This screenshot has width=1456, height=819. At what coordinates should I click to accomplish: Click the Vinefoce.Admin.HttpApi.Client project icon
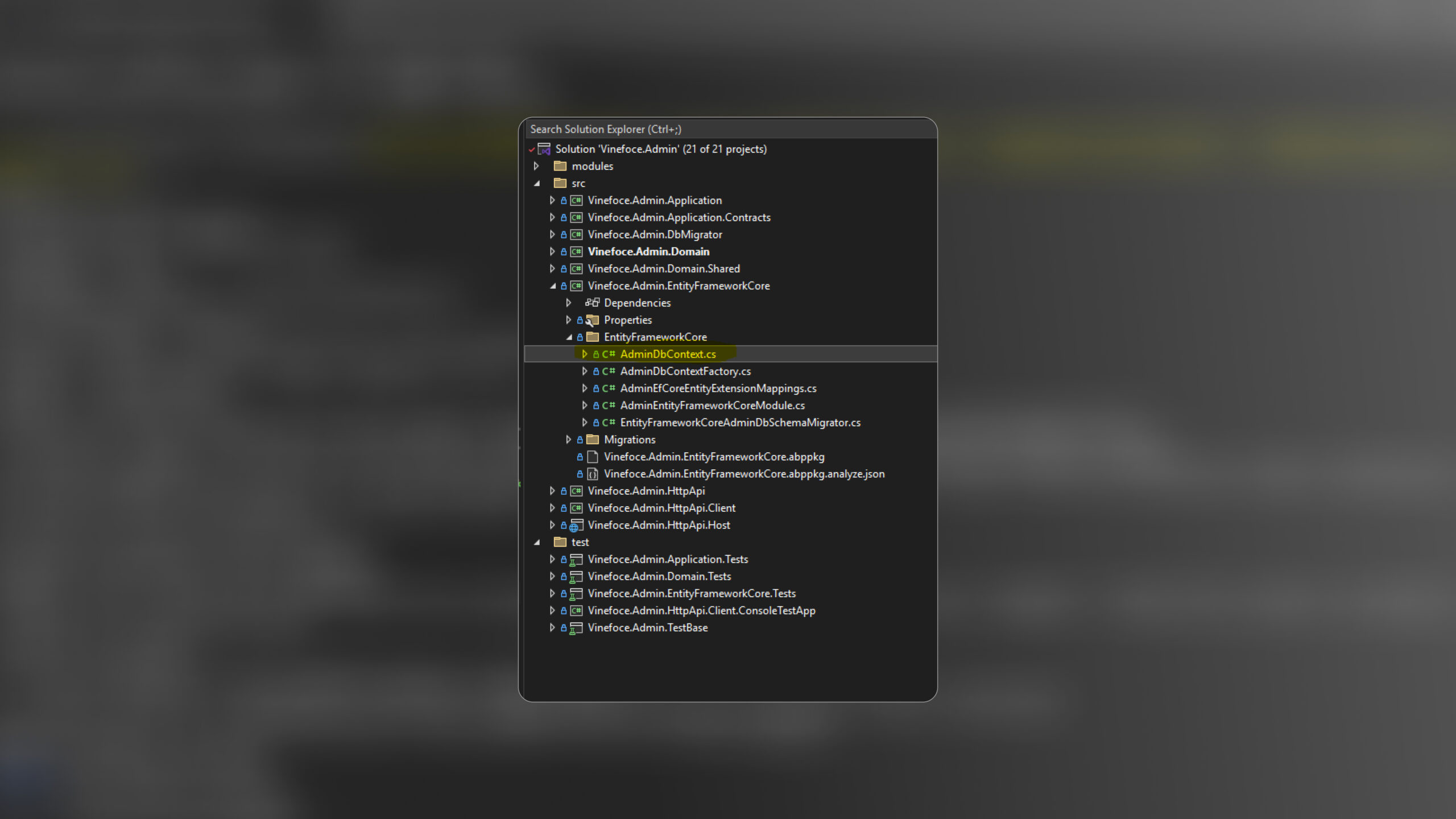pos(577,508)
